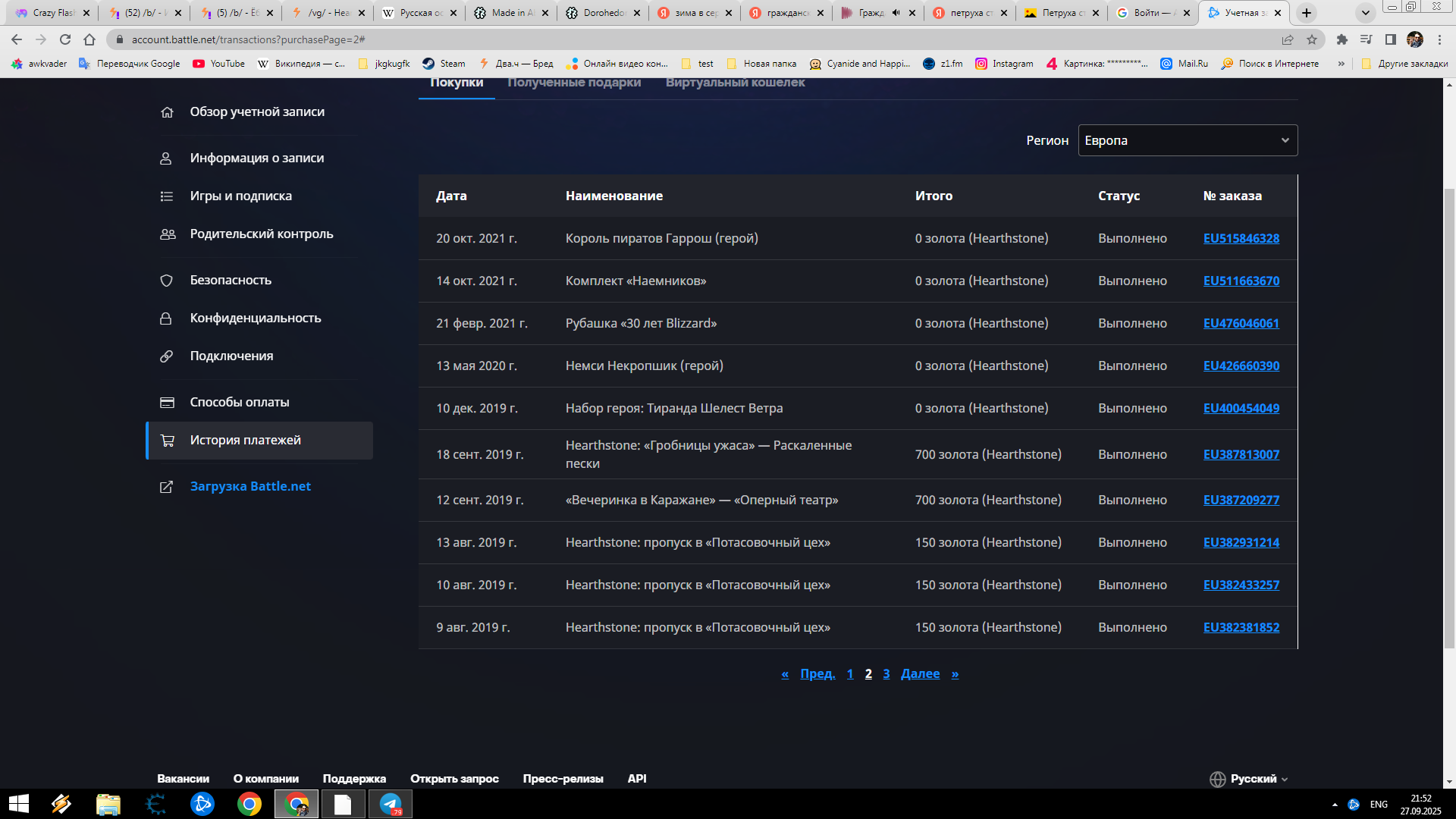1456x819 pixels.
Task: Click the external link icon for Загрузка Battle.net
Action: pos(167,487)
